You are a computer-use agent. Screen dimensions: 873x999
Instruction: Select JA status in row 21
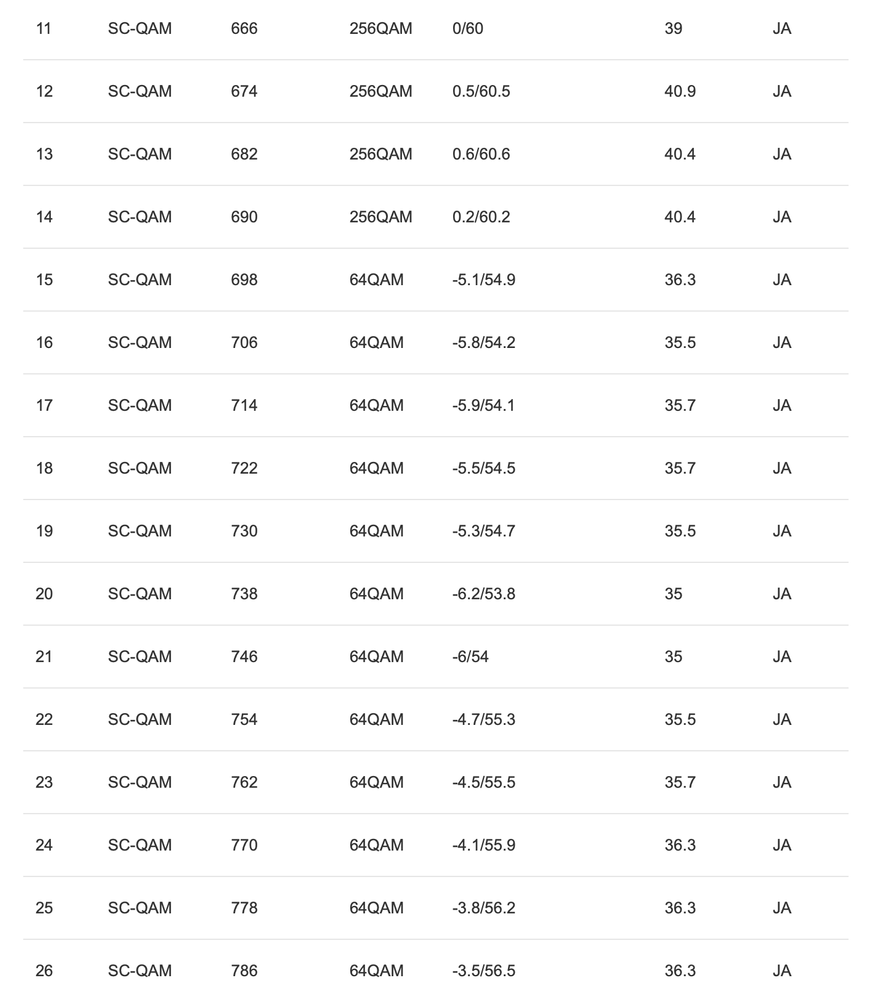782,657
